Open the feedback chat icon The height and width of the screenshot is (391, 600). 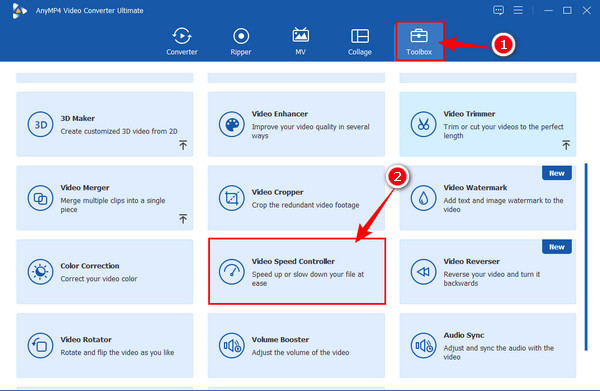pyautogui.click(x=498, y=10)
